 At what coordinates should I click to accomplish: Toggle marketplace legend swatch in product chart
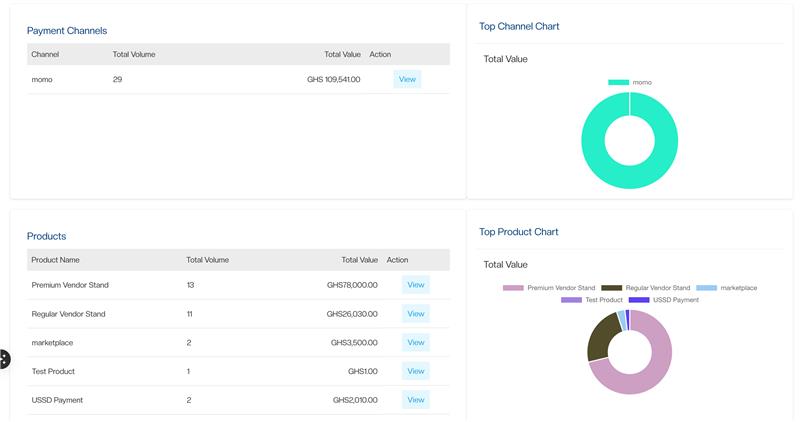707,288
